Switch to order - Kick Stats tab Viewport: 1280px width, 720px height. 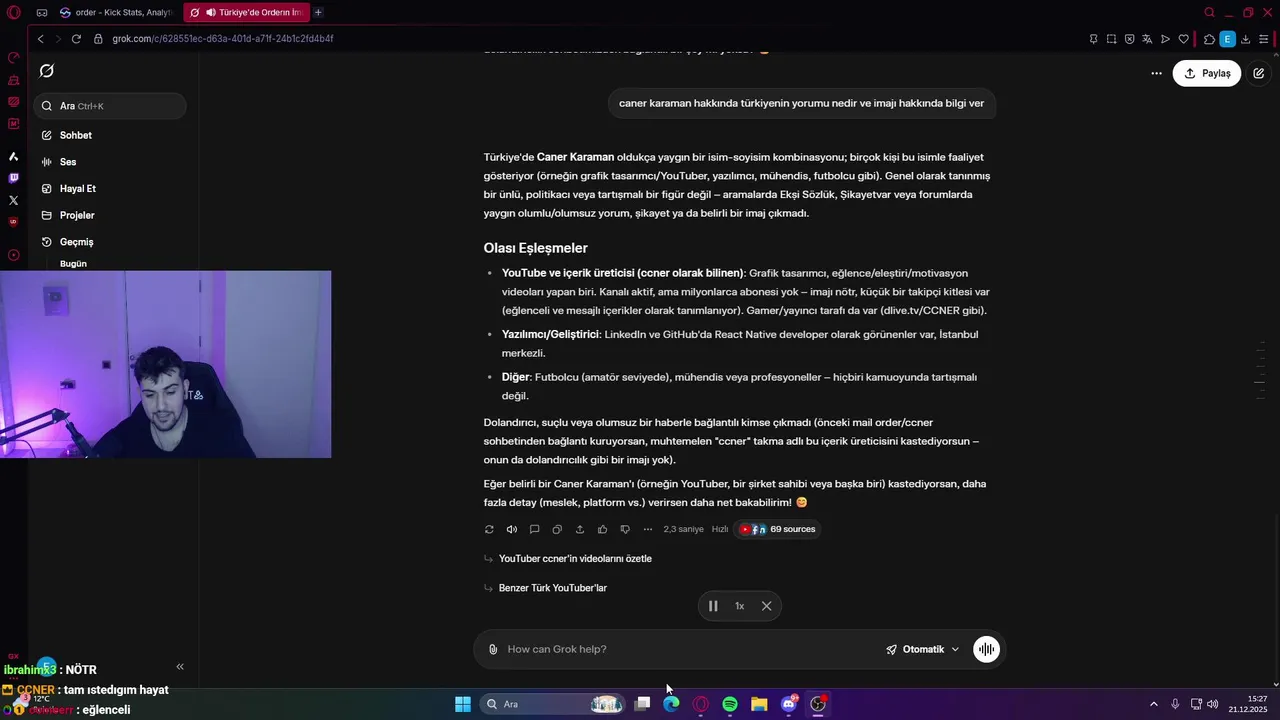click(116, 12)
